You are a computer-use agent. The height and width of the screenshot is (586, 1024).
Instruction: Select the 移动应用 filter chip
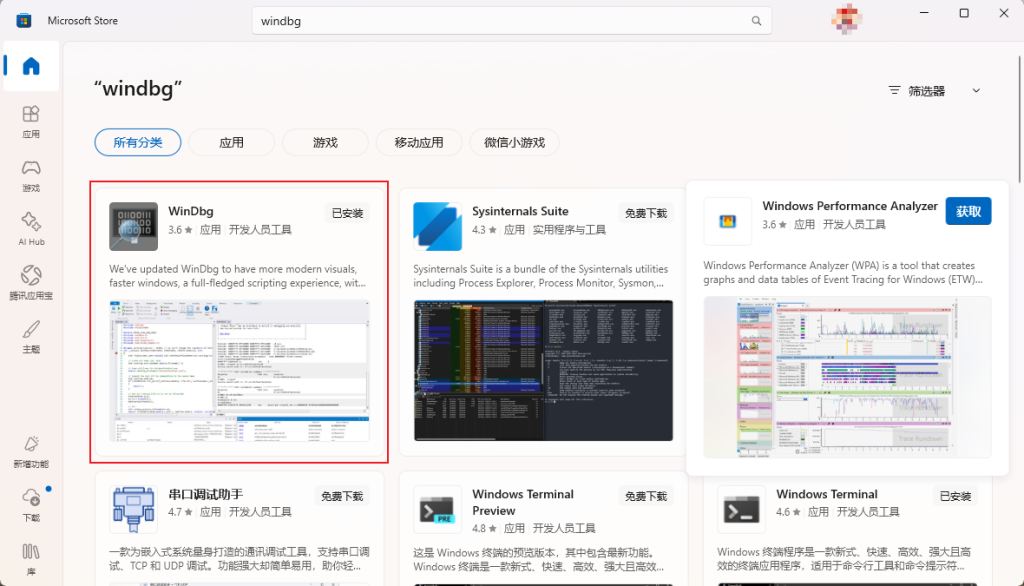click(x=418, y=143)
